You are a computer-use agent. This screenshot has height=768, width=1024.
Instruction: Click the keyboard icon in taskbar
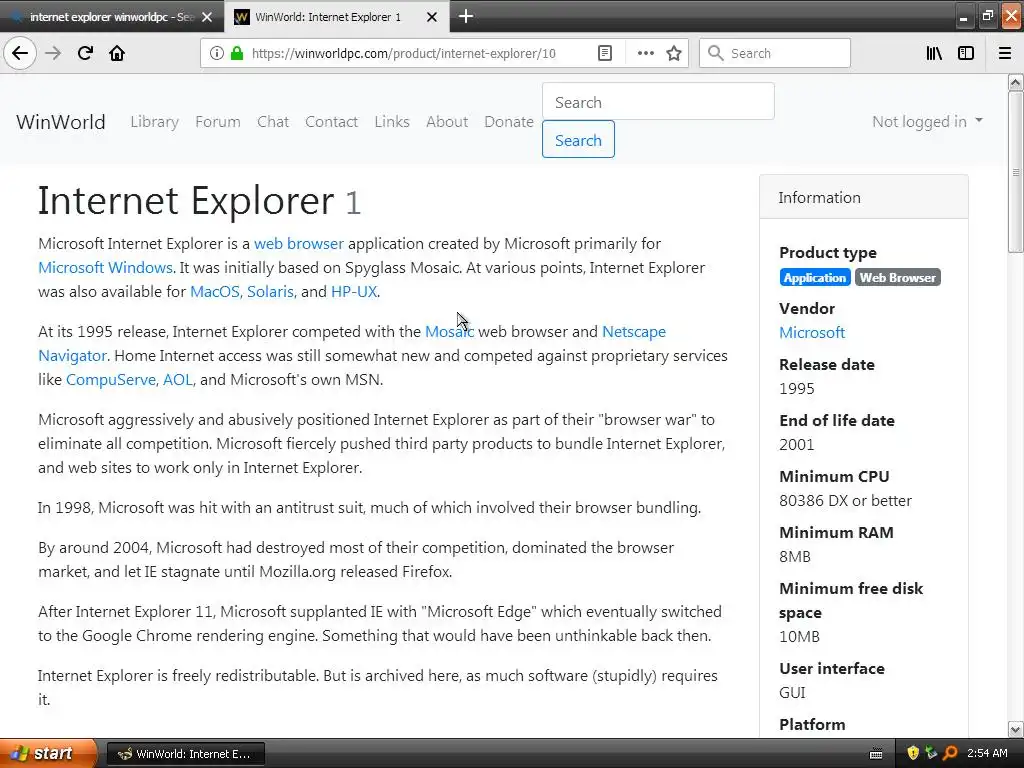point(876,754)
